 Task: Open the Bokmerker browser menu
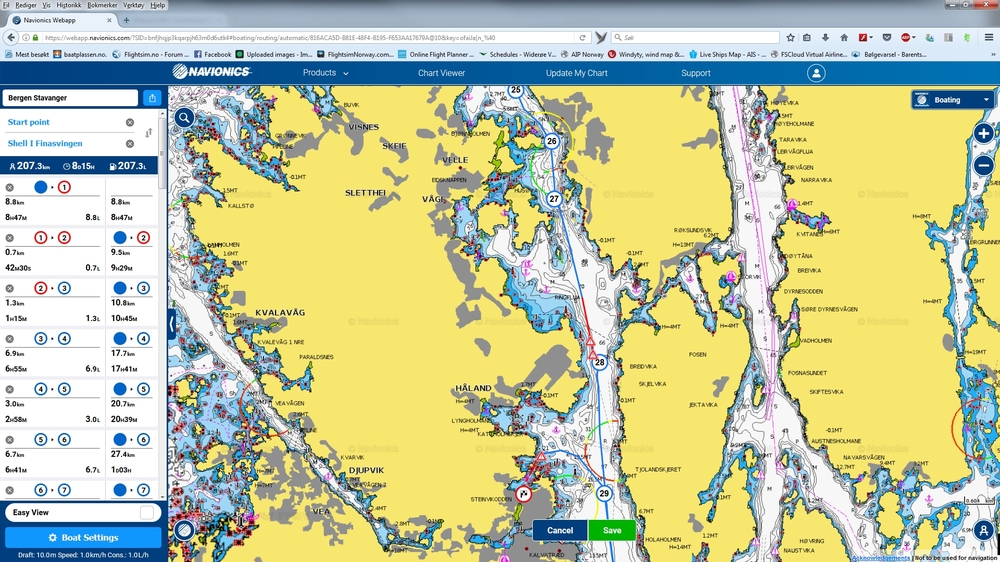(x=102, y=5)
